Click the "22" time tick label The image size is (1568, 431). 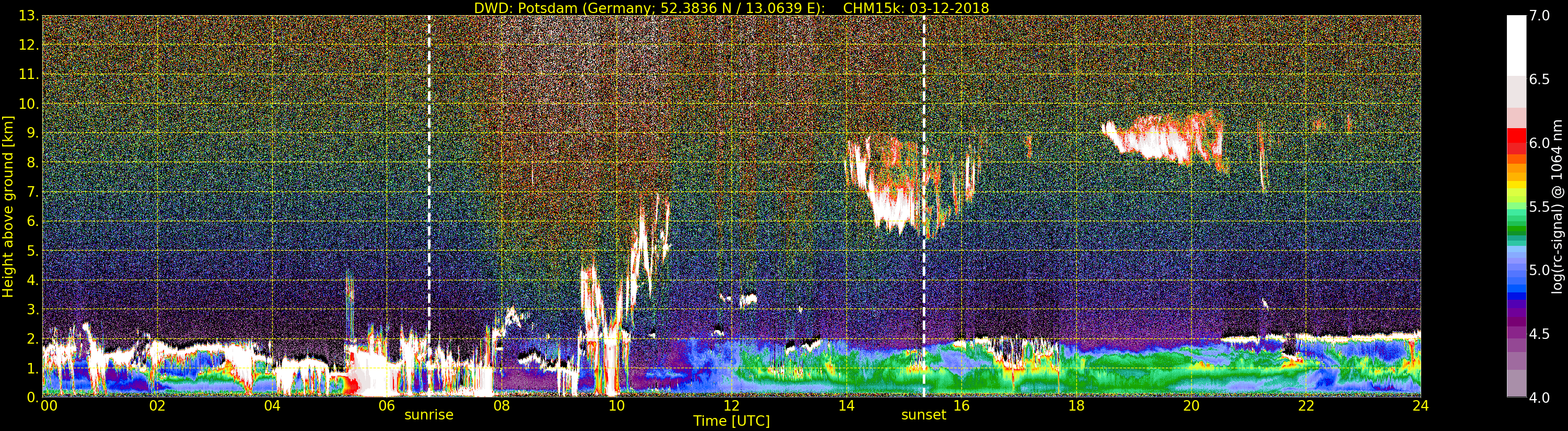click(1306, 406)
